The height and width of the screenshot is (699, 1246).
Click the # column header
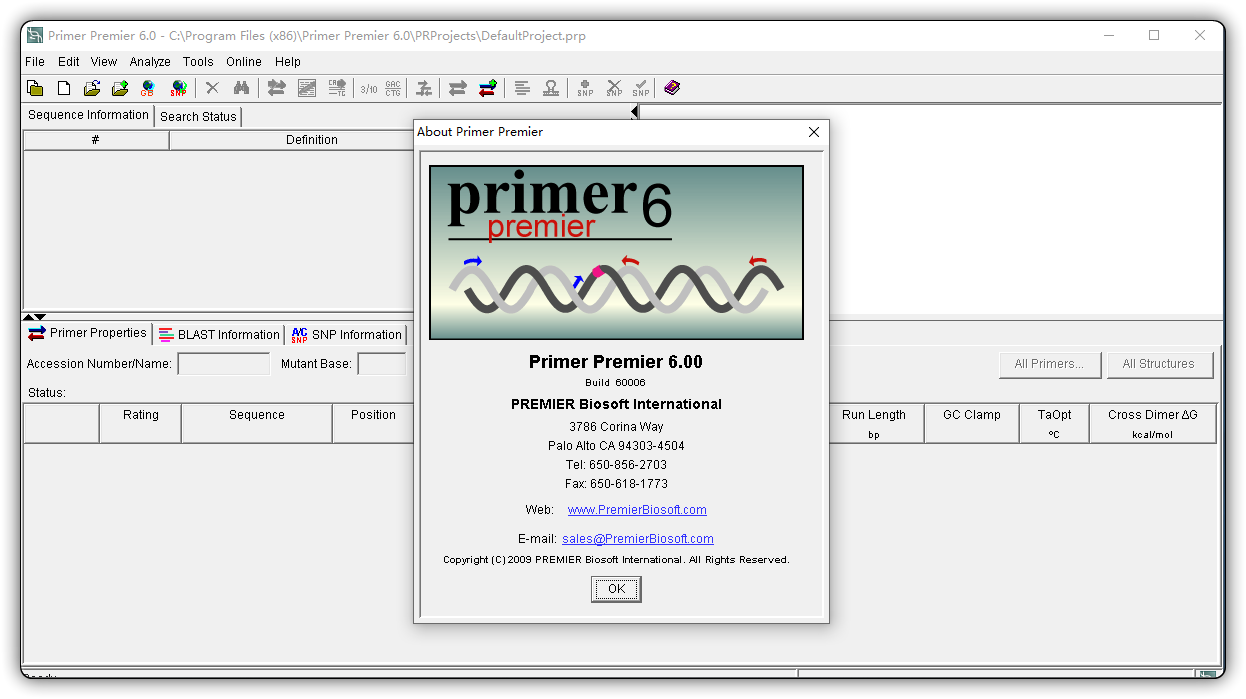[96, 140]
